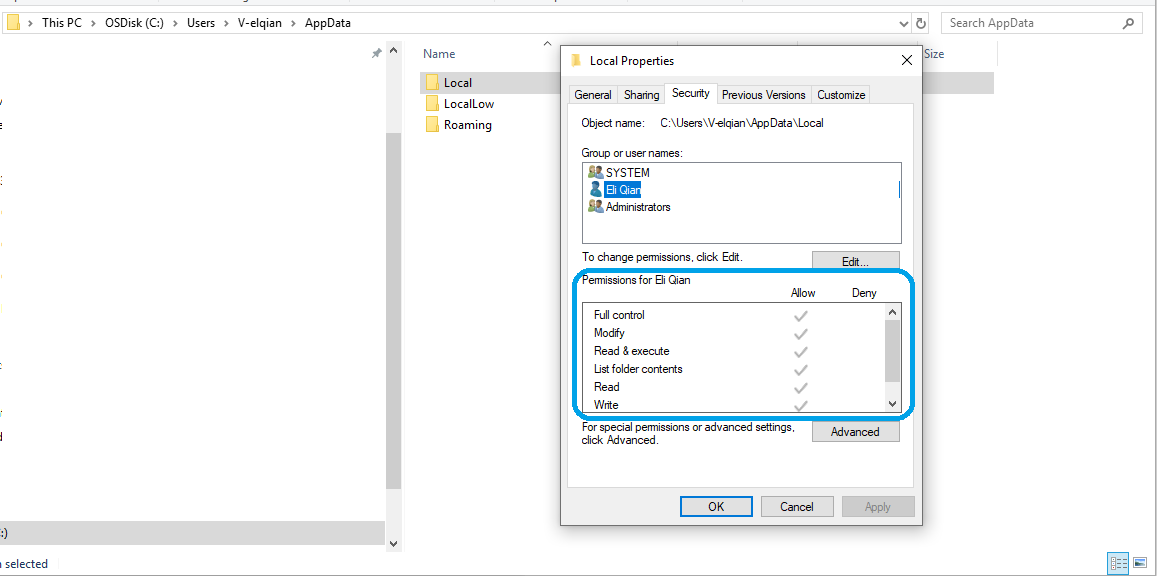Open Advanced security settings
This screenshot has height=579, width=1157.
[x=855, y=432]
